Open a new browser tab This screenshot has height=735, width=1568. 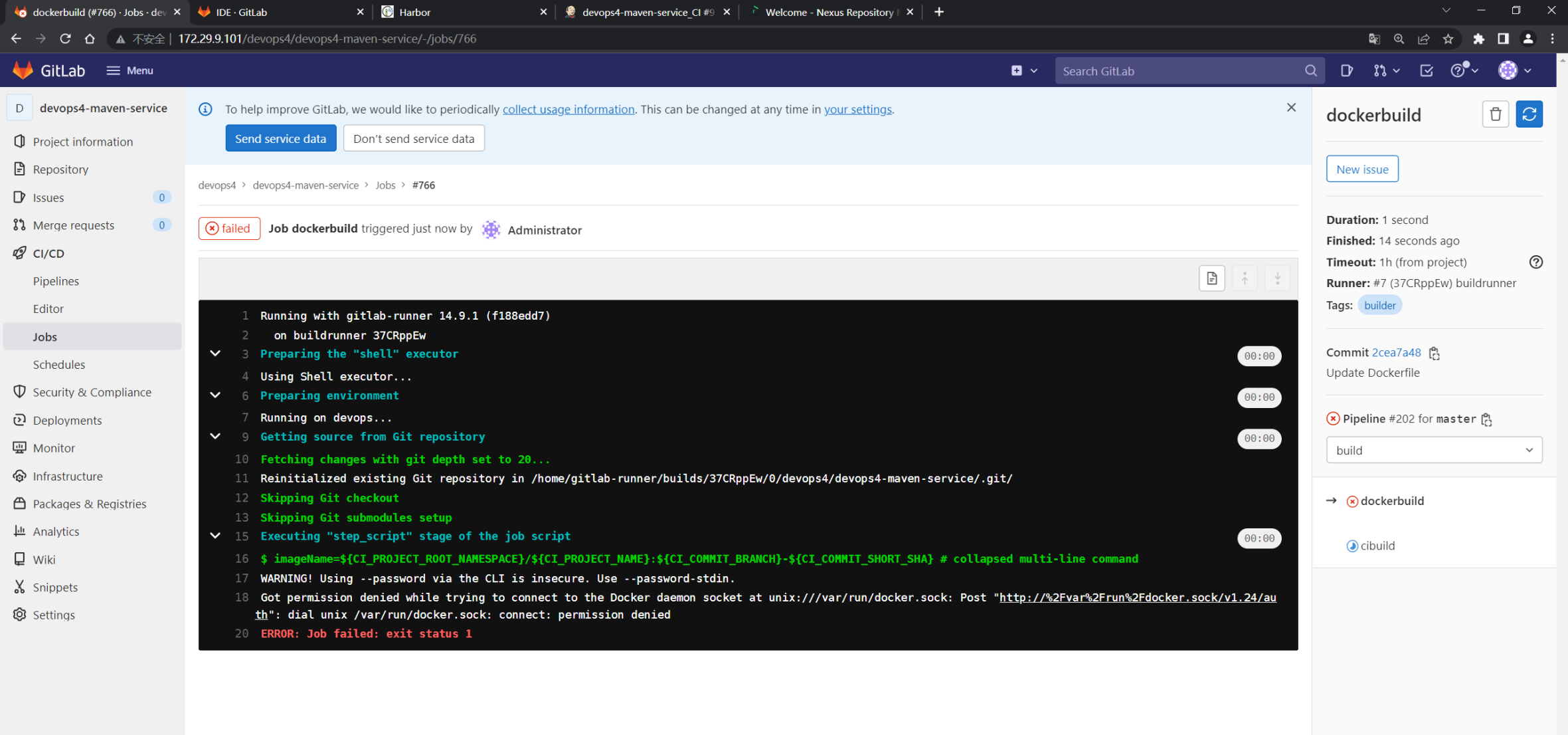[x=938, y=12]
